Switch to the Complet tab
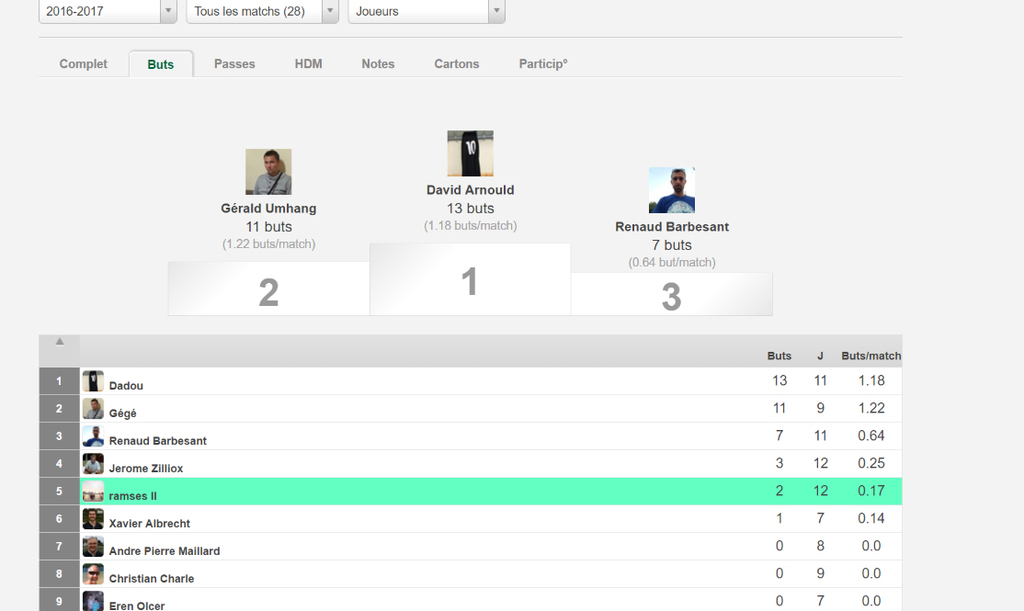This screenshot has width=1024, height=611. [83, 64]
